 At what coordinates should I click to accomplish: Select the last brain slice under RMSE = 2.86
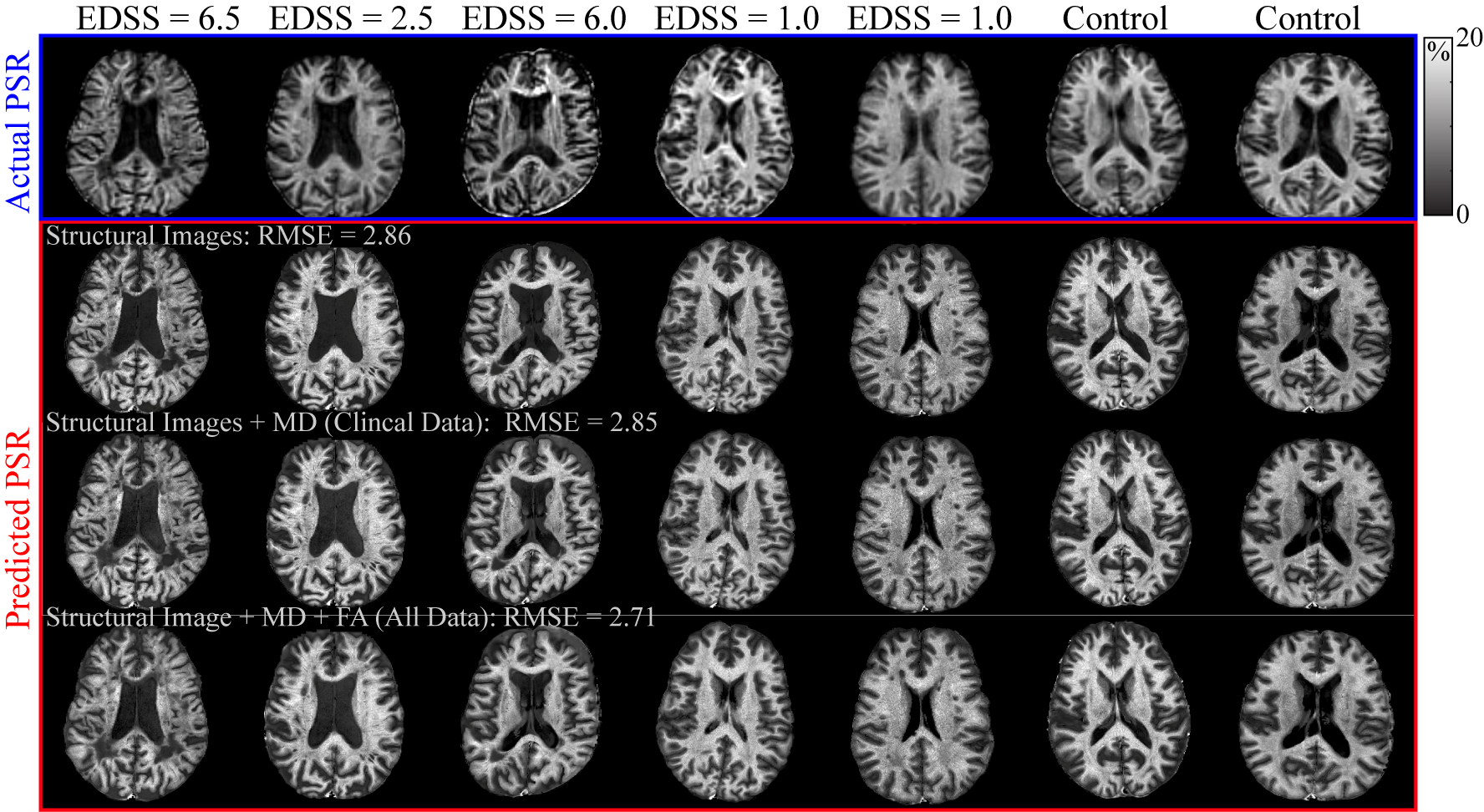point(1314,330)
